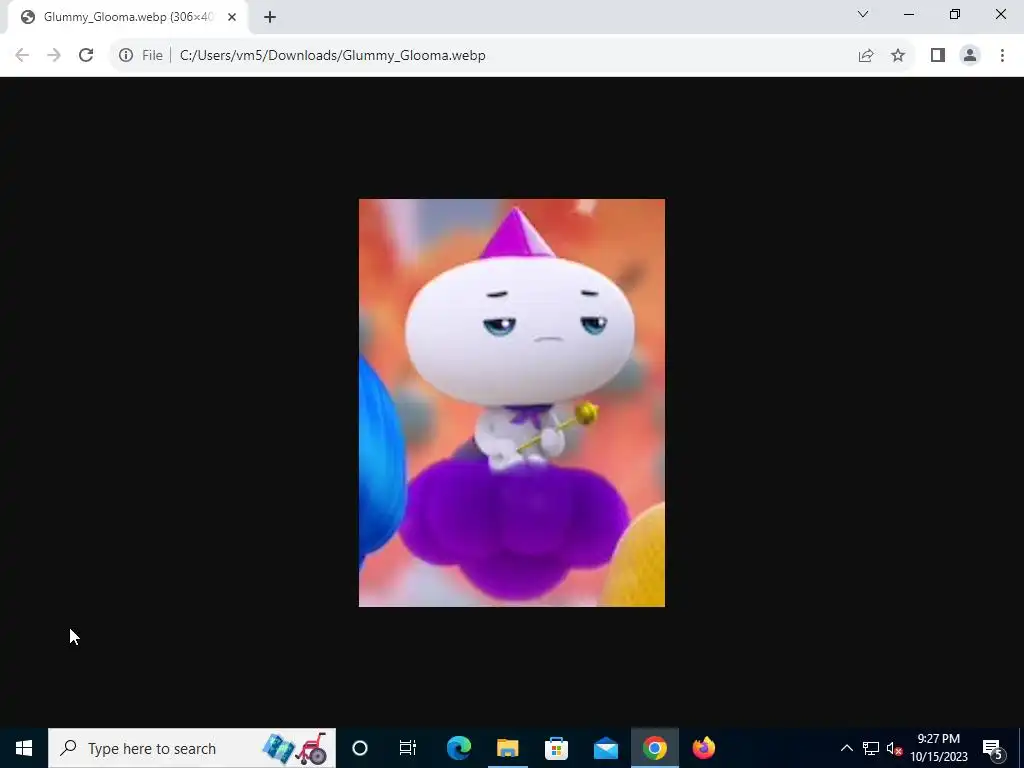Viewport: 1024px width, 768px height.
Task: Open the Mail app from taskbar
Action: pos(605,748)
